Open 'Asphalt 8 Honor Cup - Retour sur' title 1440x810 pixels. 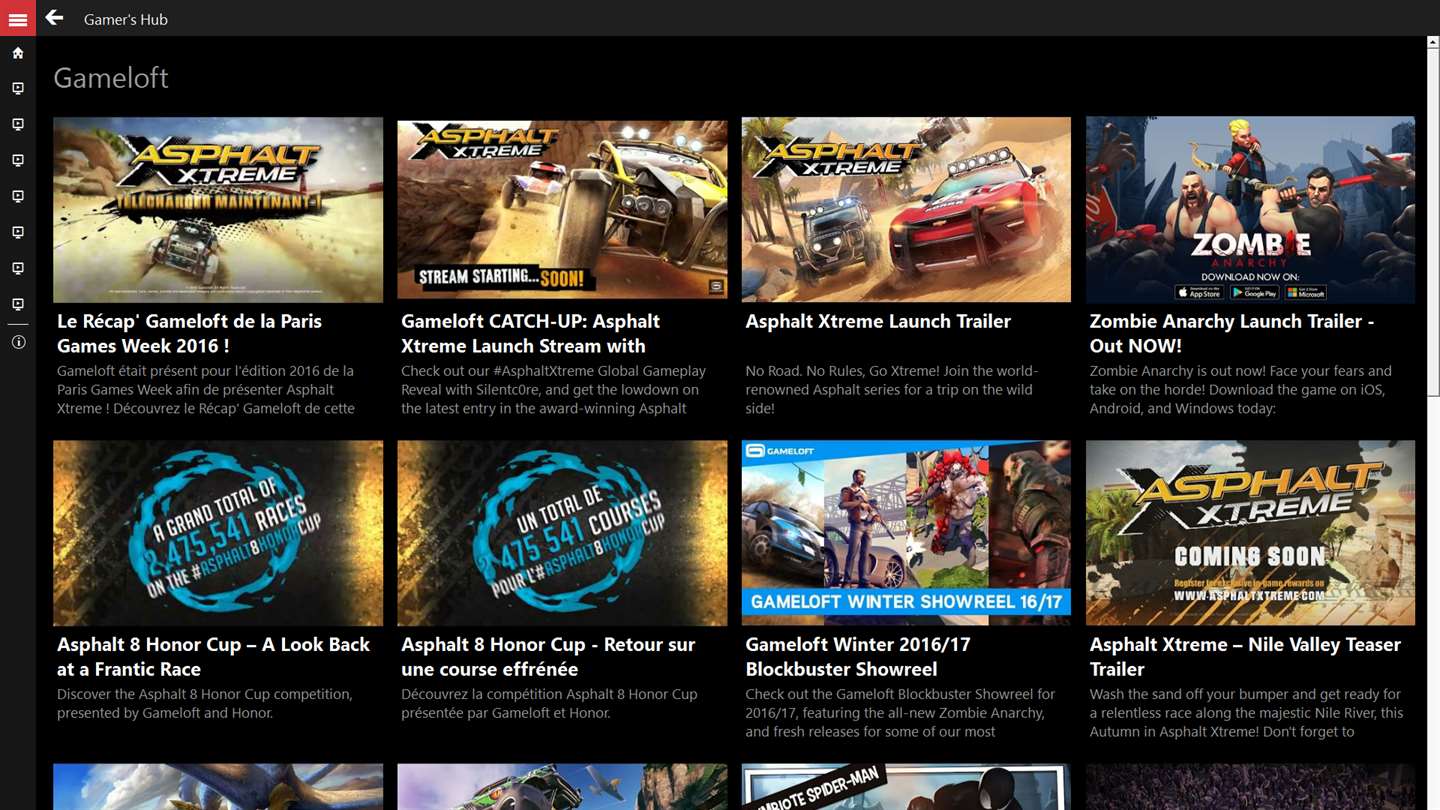click(x=548, y=657)
